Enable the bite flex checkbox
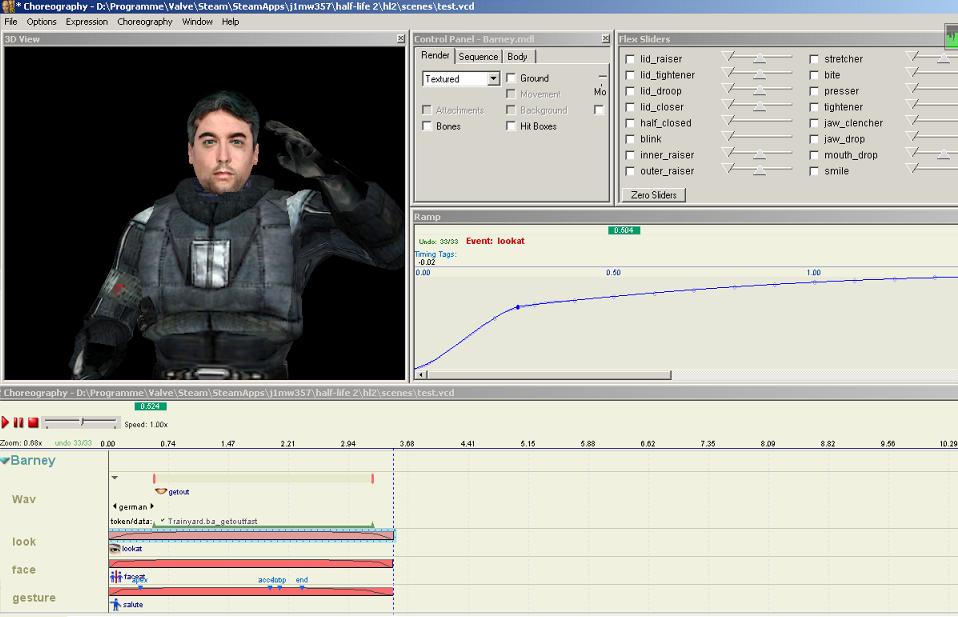Screen dimensions: 958x617 pyautogui.click(x=814, y=75)
